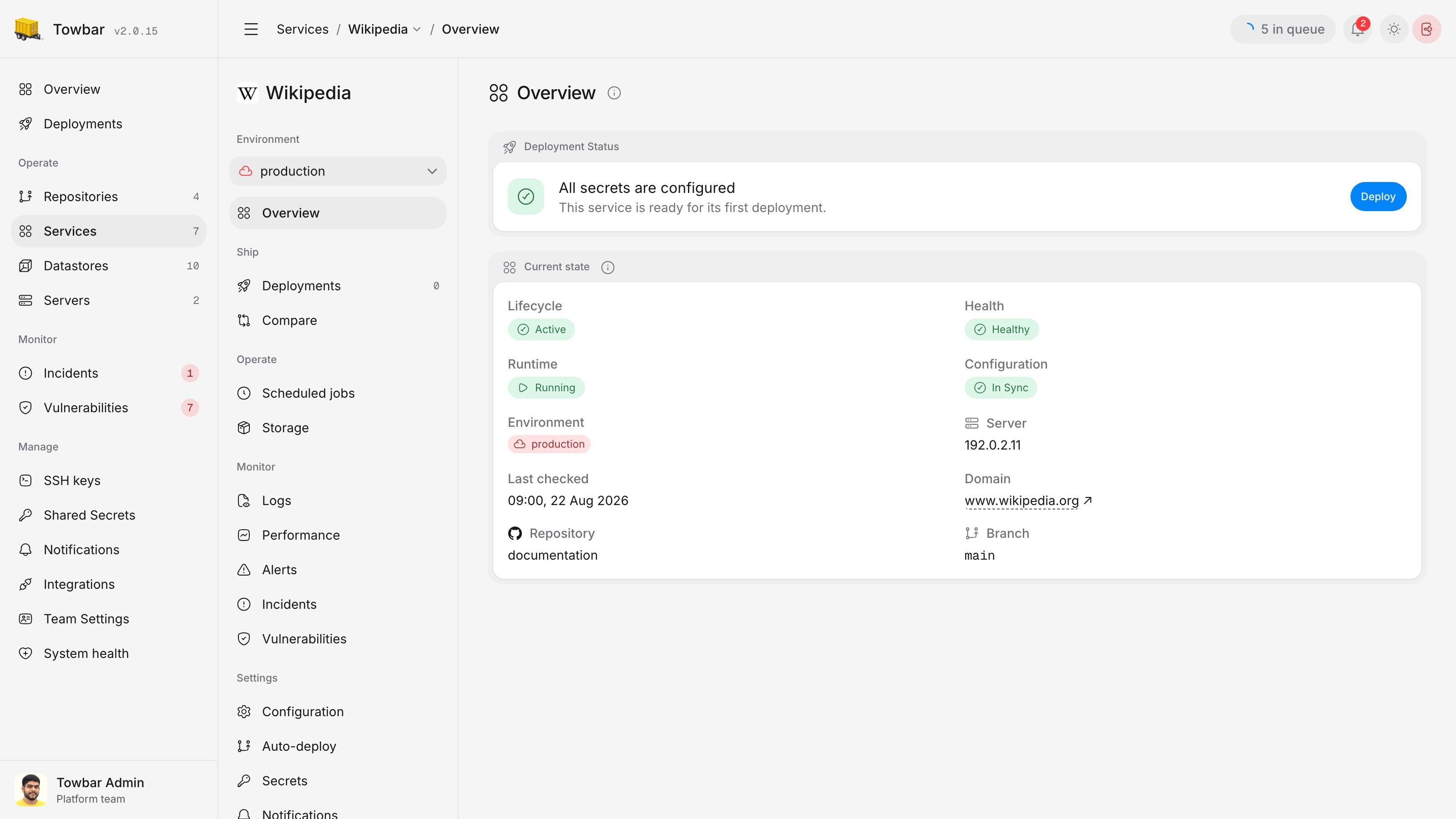Open Secrets under Settings
Viewport: 1456px width, 819px height.
click(x=338, y=781)
